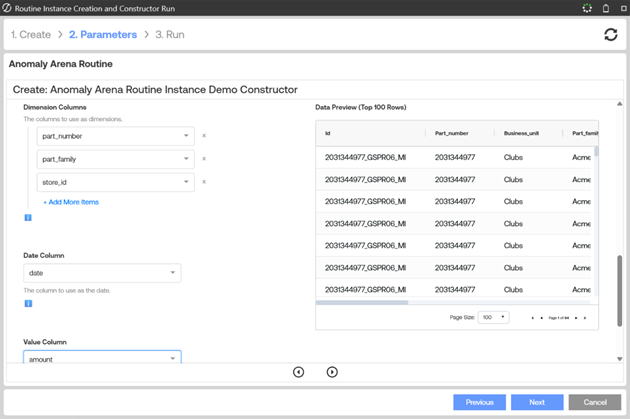Open info icon below Dimension Columns
The height and width of the screenshot is (419, 630).
click(28, 217)
